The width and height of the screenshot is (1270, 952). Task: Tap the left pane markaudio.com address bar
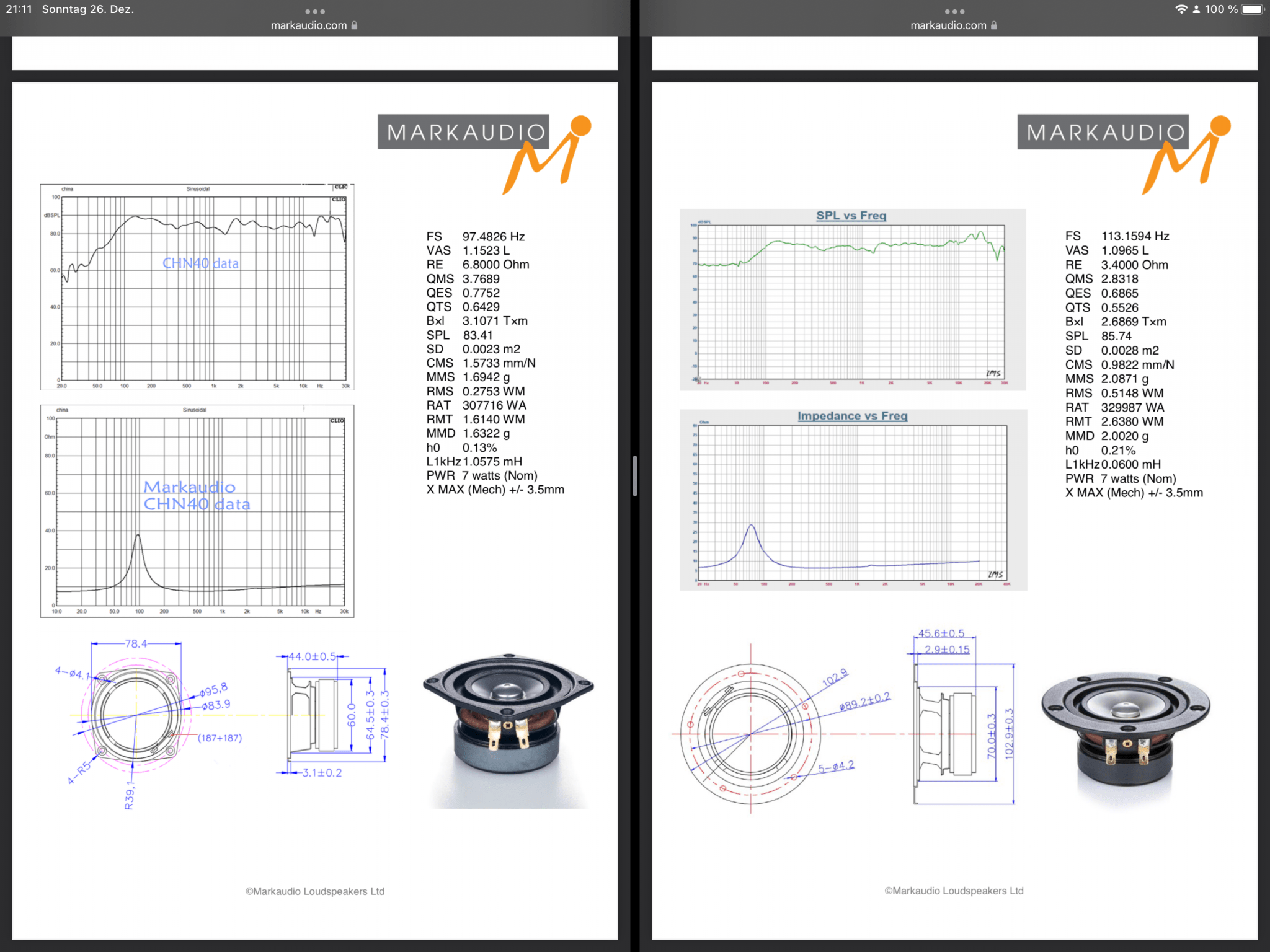click(x=314, y=25)
